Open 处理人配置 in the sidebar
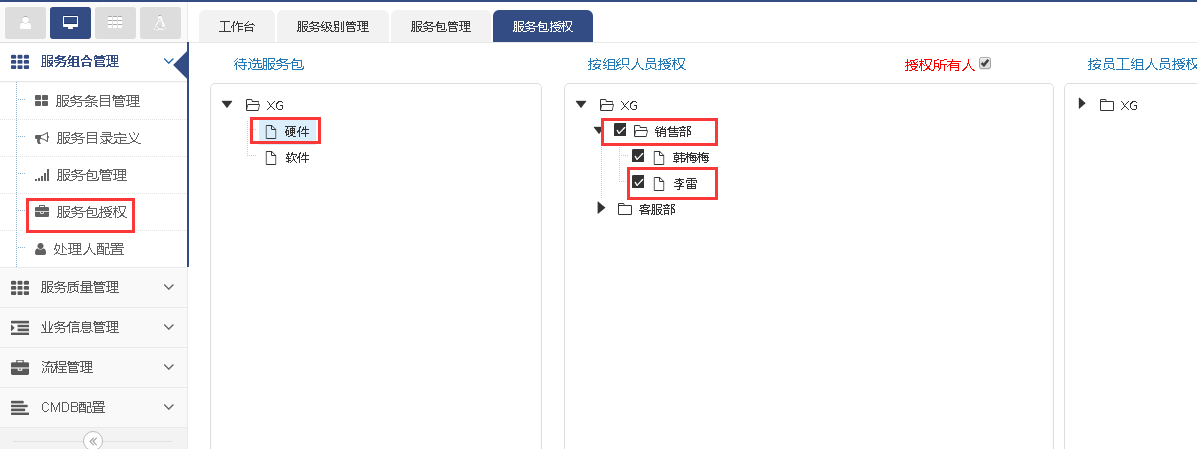Image resolution: width=1197 pixels, height=449 pixels. (x=88, y=249)
